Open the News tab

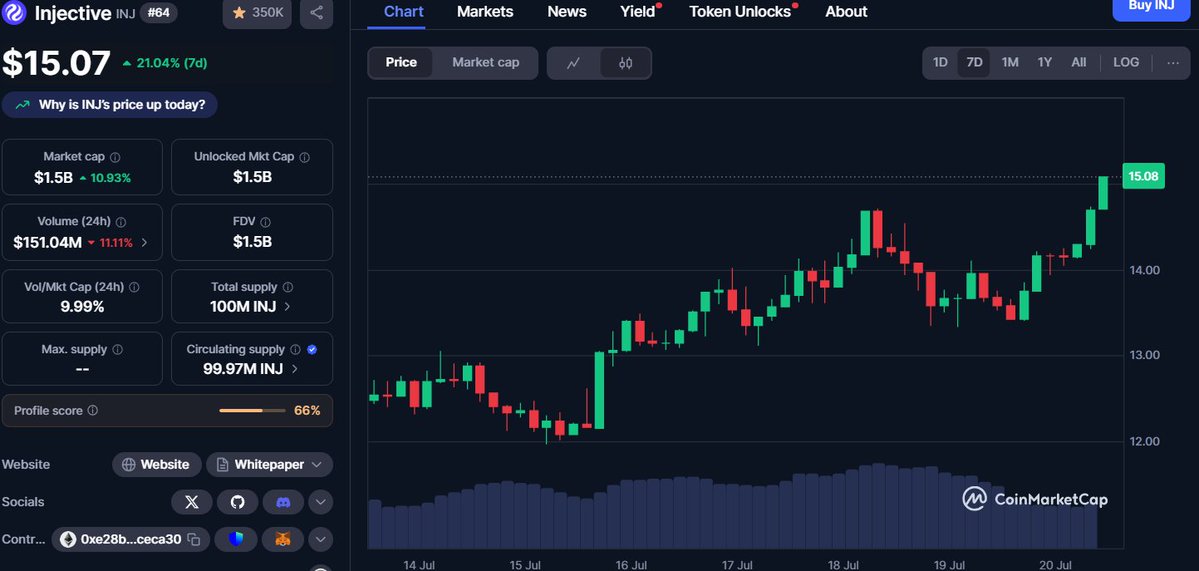click(567, 11)
